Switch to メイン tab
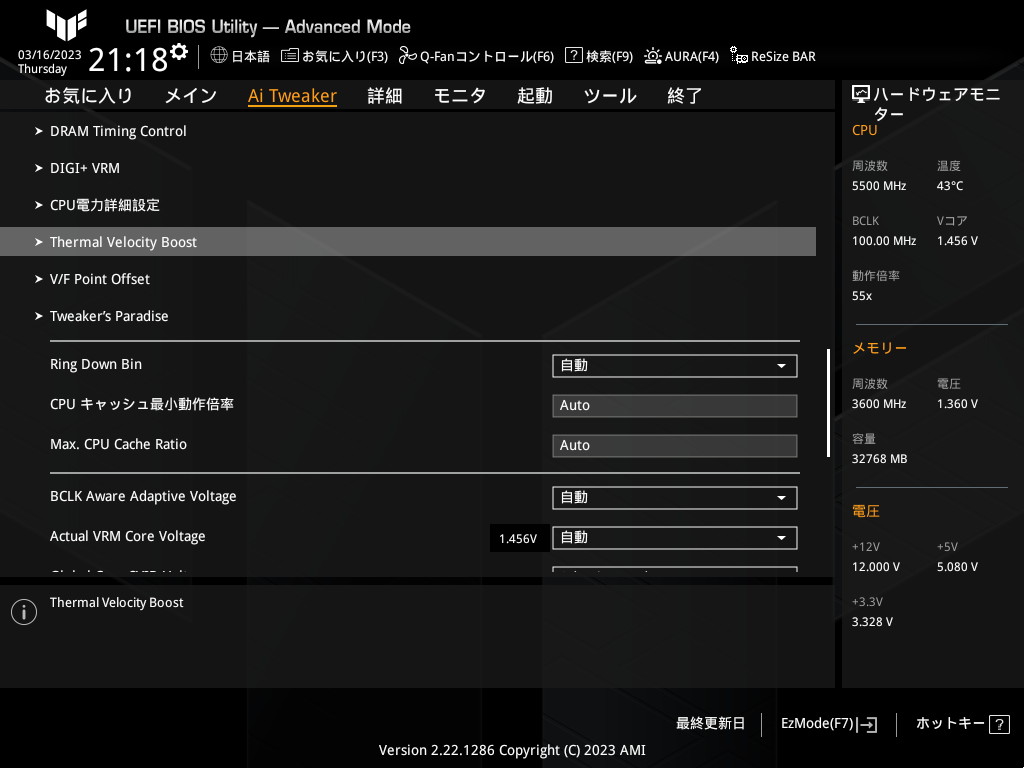This screenshot has height=768, width=1024. tap(191, 96)
